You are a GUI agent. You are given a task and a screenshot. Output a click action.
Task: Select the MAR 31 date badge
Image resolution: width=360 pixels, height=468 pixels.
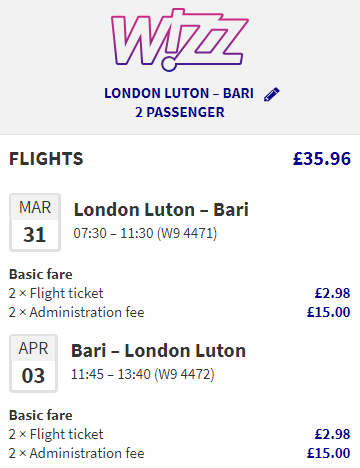pos(35,222)
